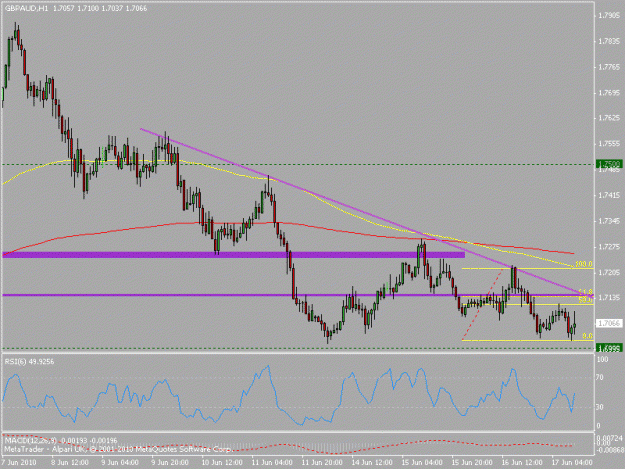Screen dimensions: 625x469
Task: Click the RSI 30 level value
Action: [x=601, y=407]
